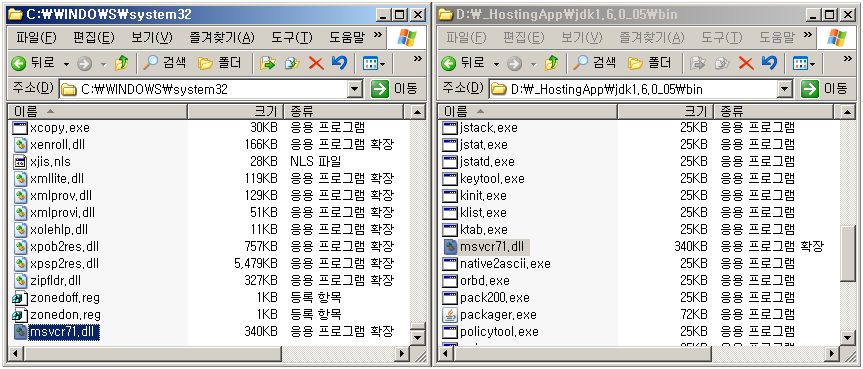Click Back button in jdk bin window
Image resolution: width=863 pixels, height=369 pixels.
click(463, 64)
